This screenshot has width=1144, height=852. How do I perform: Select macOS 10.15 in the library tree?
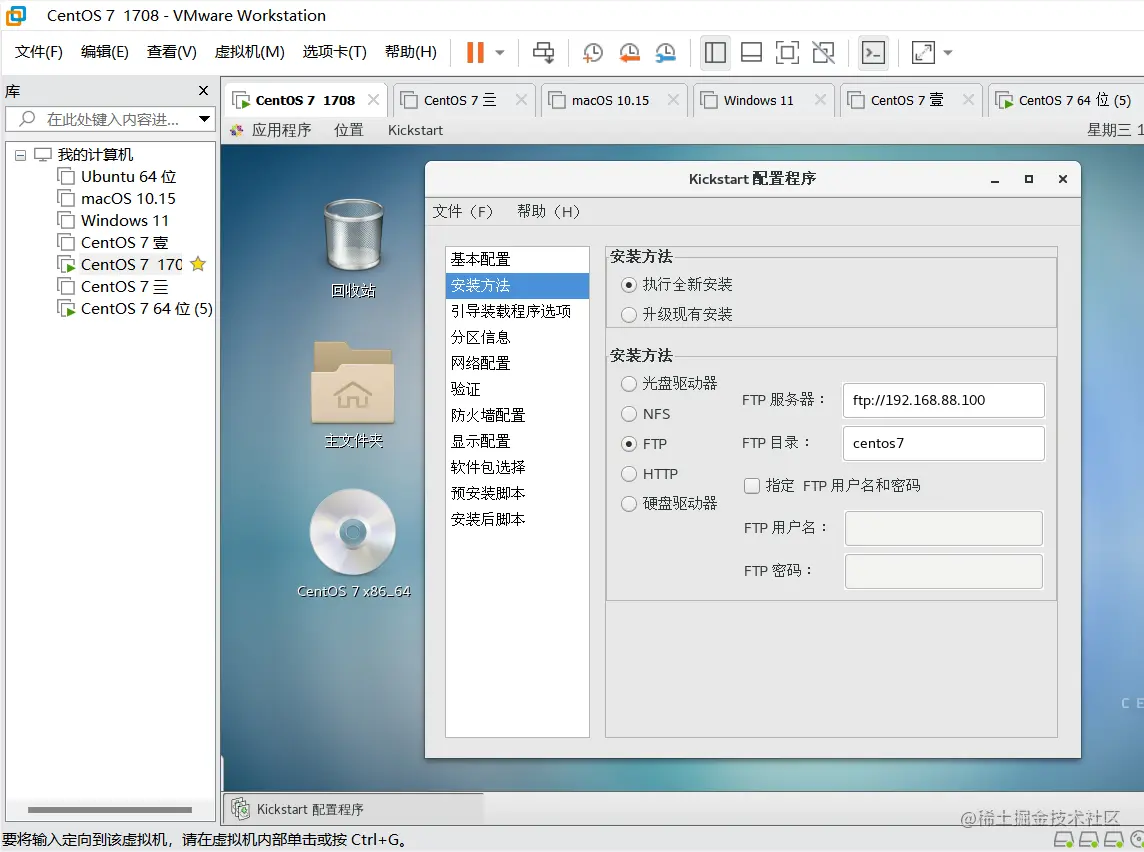tap(117, 198)
